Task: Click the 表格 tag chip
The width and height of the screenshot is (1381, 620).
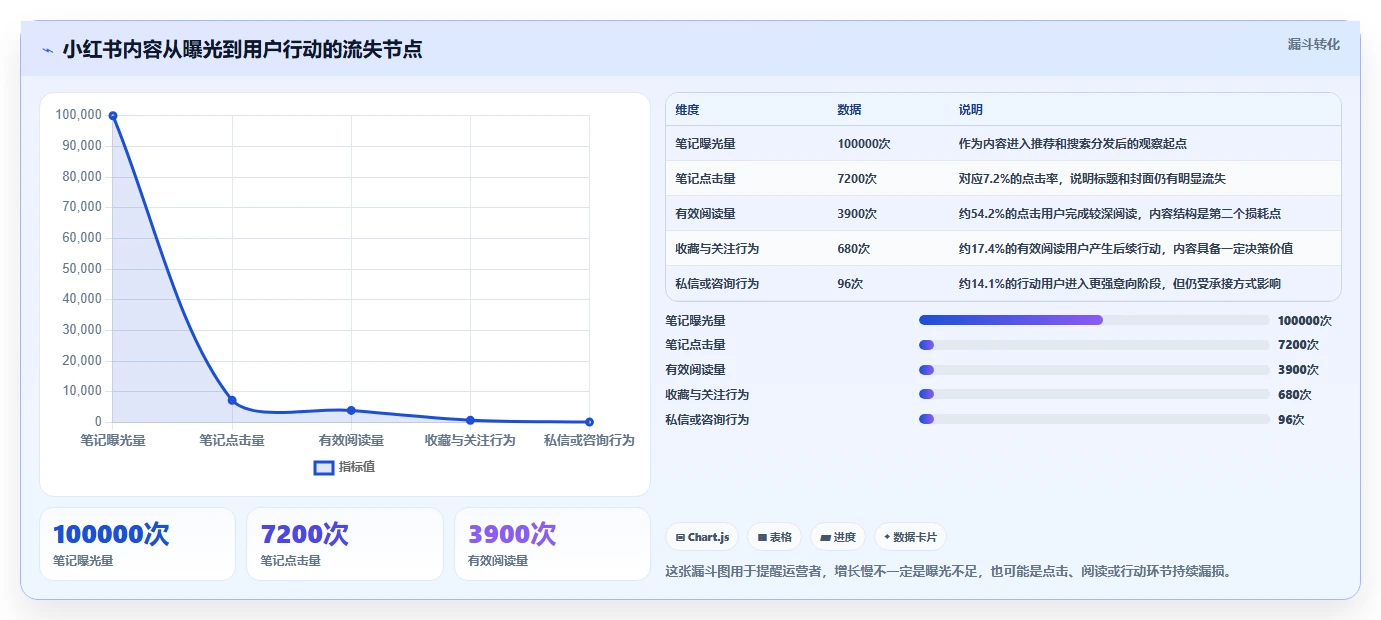Action: coord(775,537)
